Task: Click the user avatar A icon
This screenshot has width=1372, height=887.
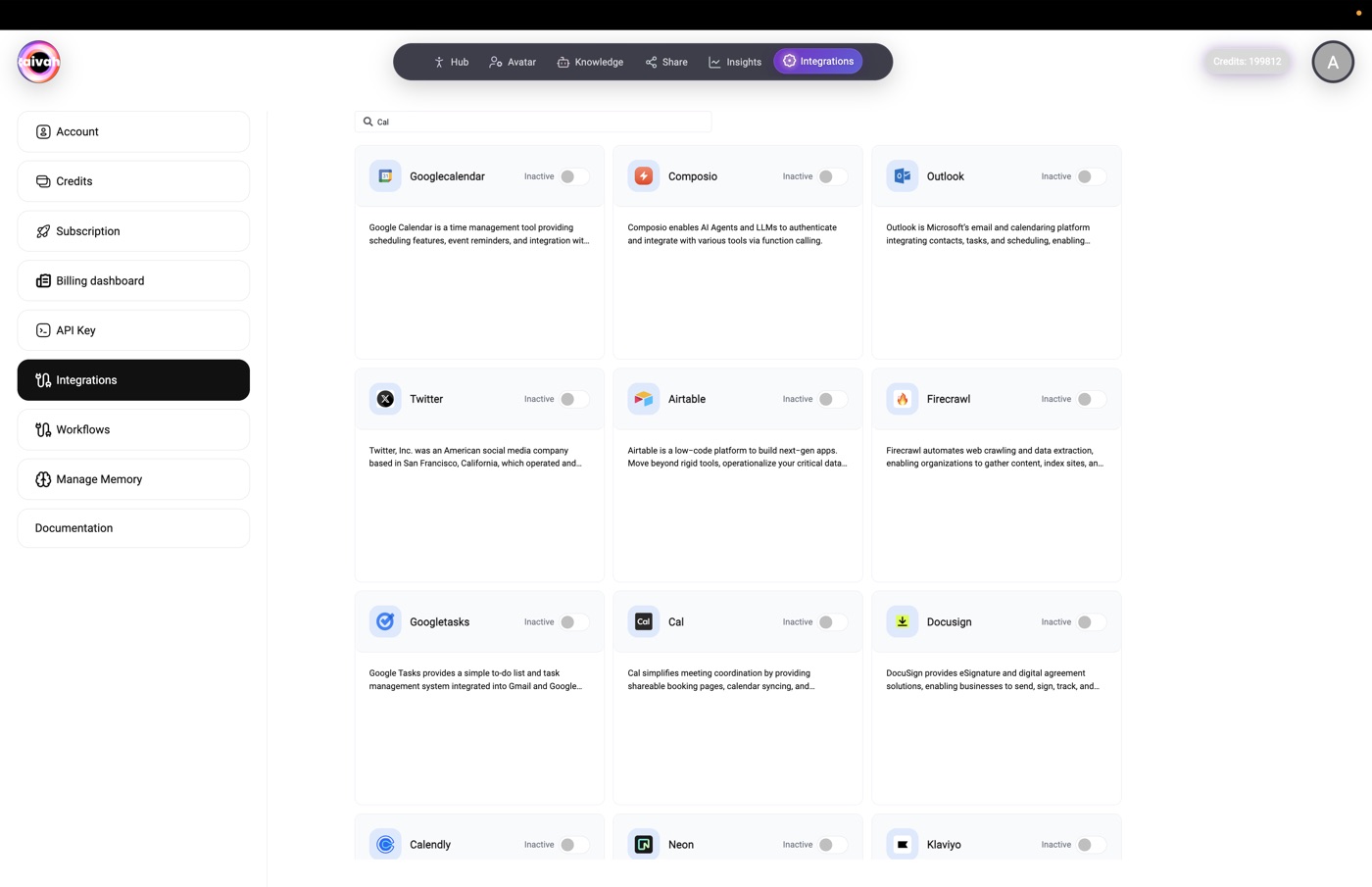Action: tap(1333, 62)
